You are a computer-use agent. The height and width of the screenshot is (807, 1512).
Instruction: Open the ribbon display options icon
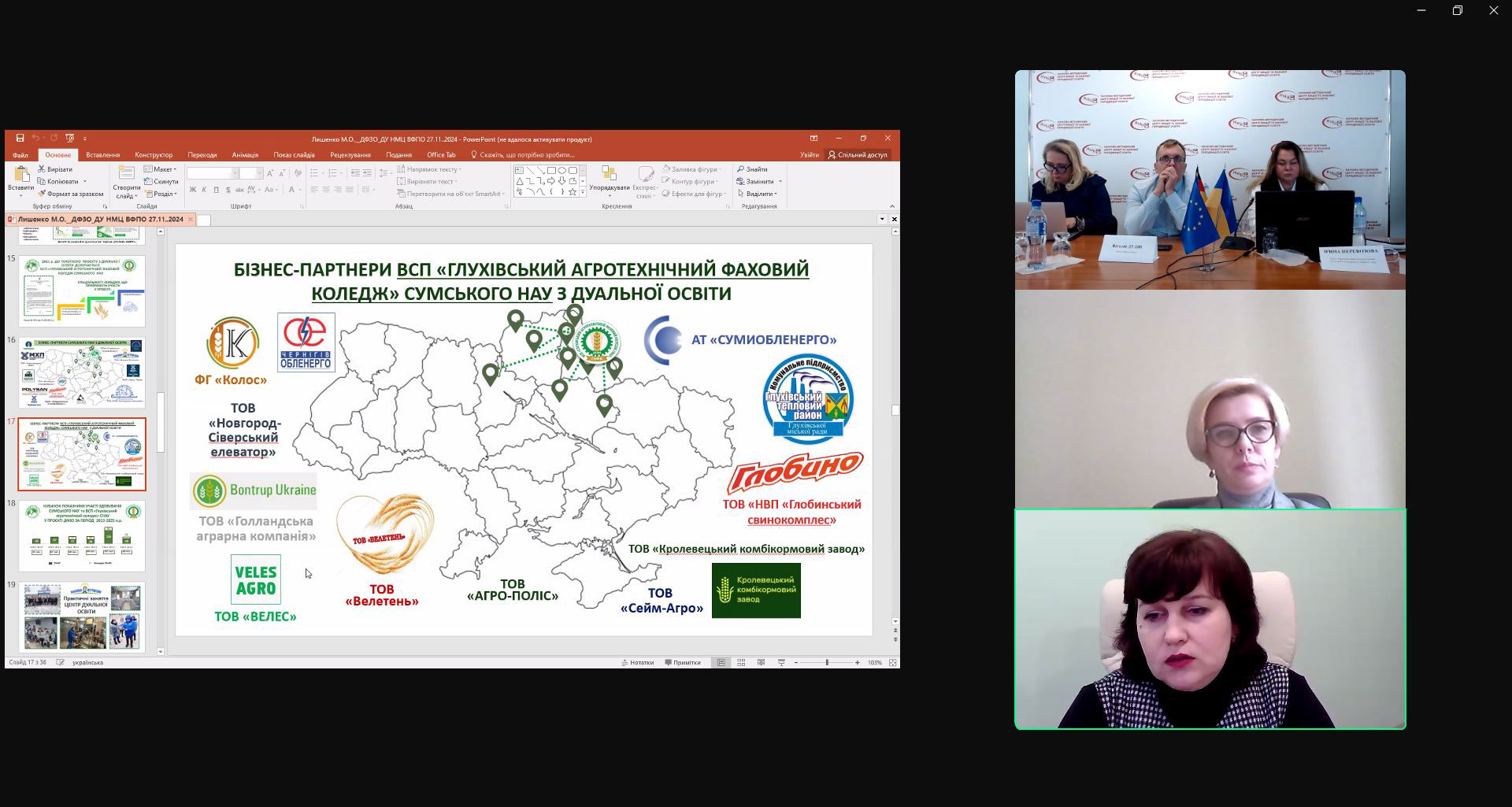(813, 139)
